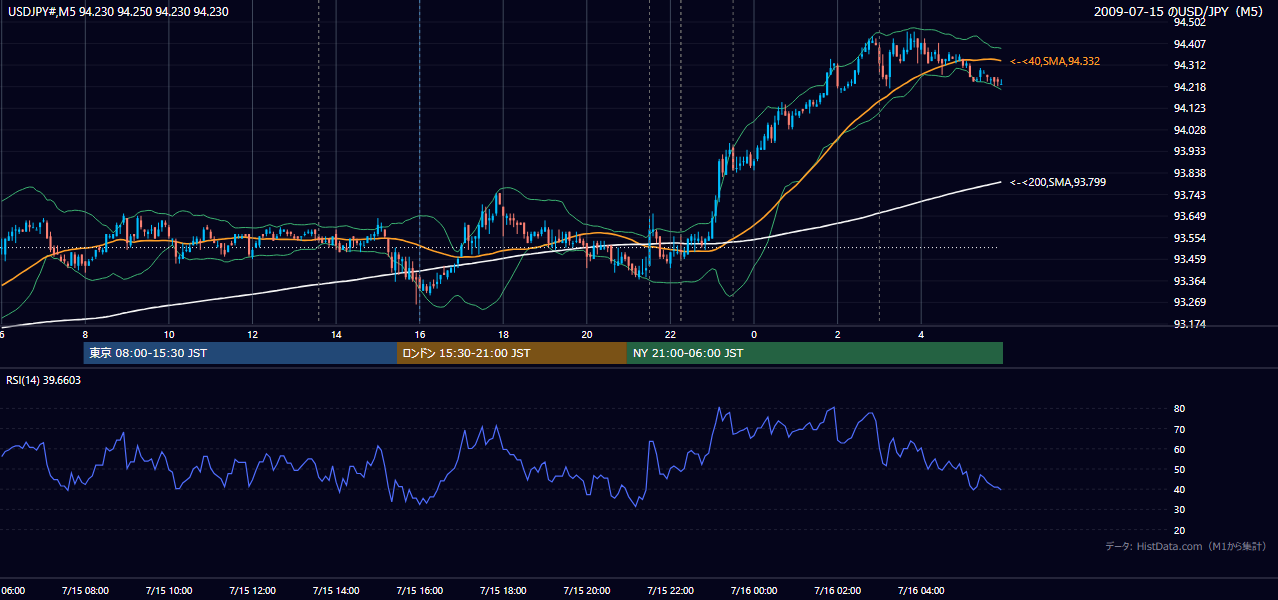Viewport: 1278px width, 600px height.
Task: Click hour label 12 under the price chart
Action: pos(252,335)
